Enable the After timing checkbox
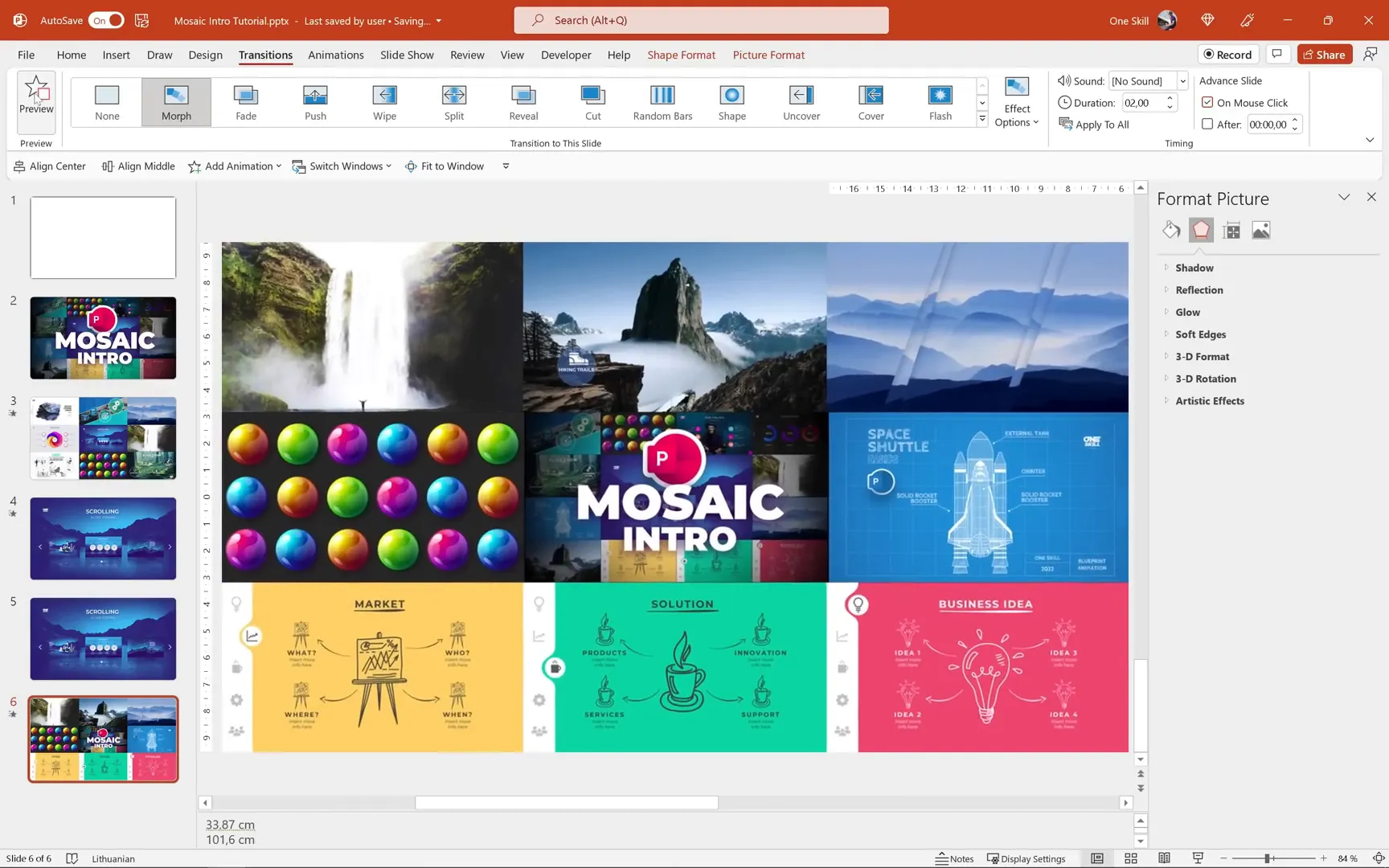Image resolution: width=1389 pixels, height=868 pixels. (x=1207, y=124)
